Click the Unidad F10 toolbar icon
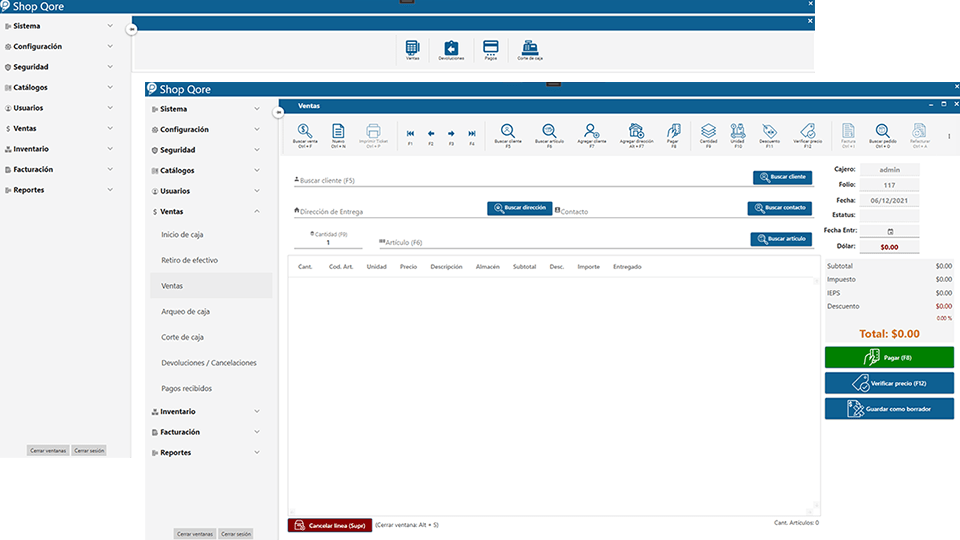Viewport: 960px width, 540px height. point(738,135)
